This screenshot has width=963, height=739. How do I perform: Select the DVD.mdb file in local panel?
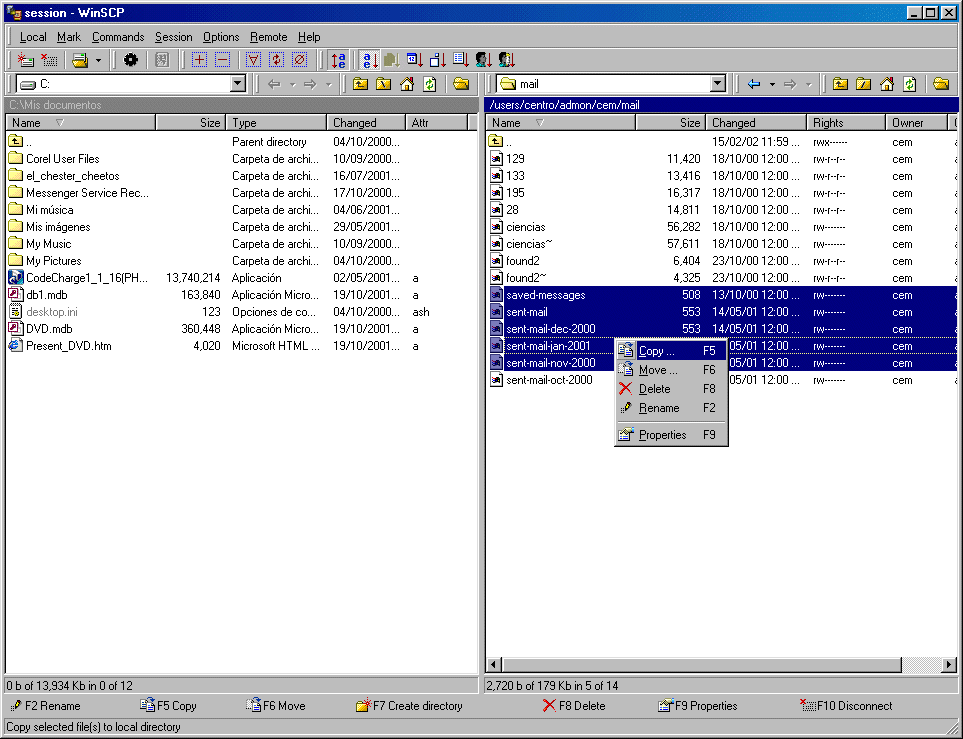click(x=49, y=329)
